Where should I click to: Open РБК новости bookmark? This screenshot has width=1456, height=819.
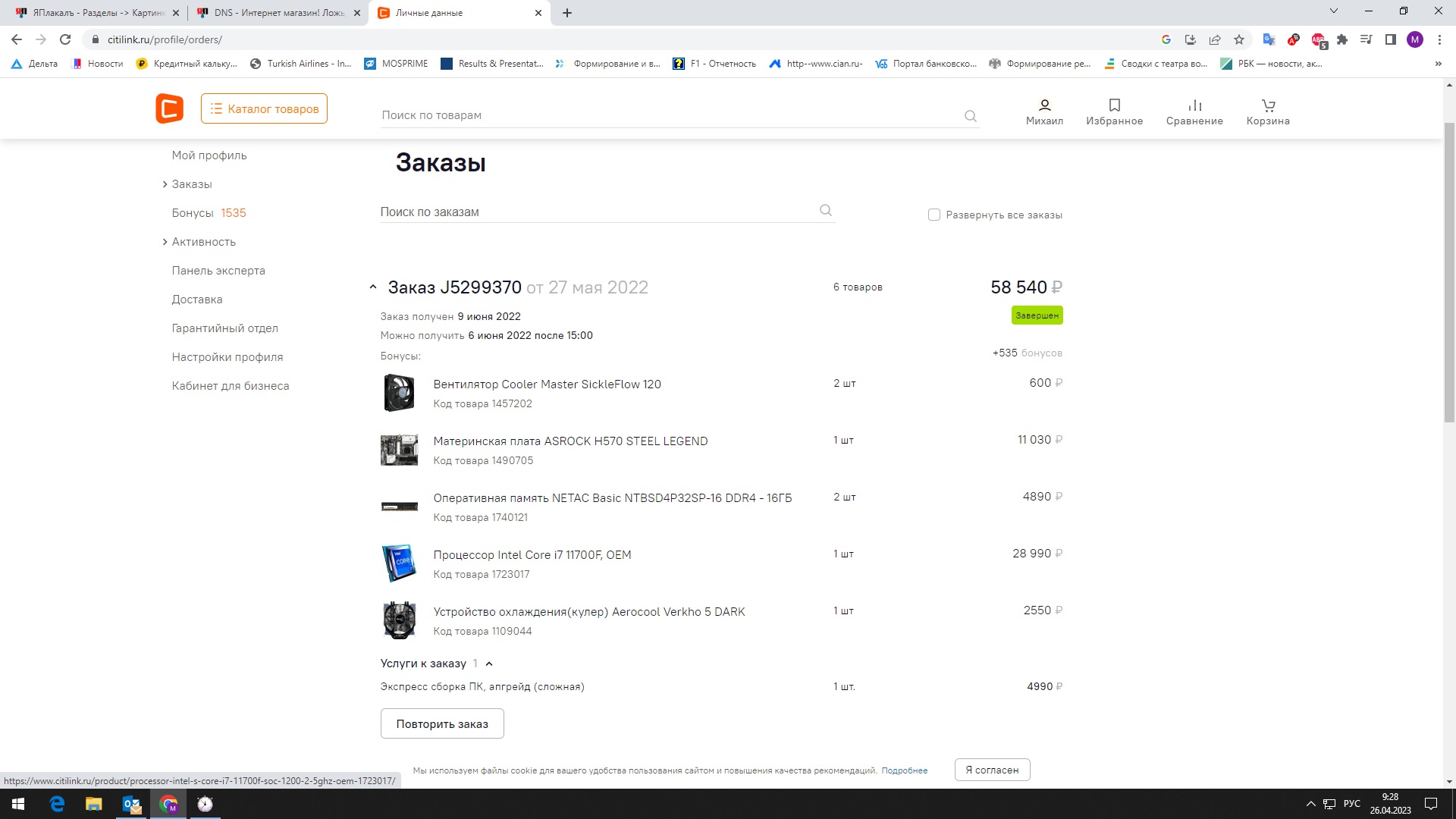pyautogui.click(x=1272, y=64)
